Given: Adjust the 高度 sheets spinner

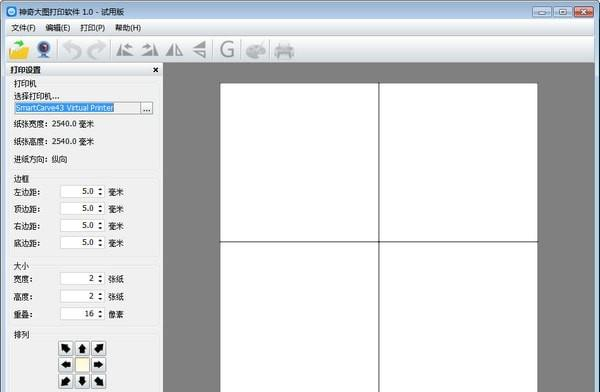Looking at the screenshot, I should (x=100, y=296).
